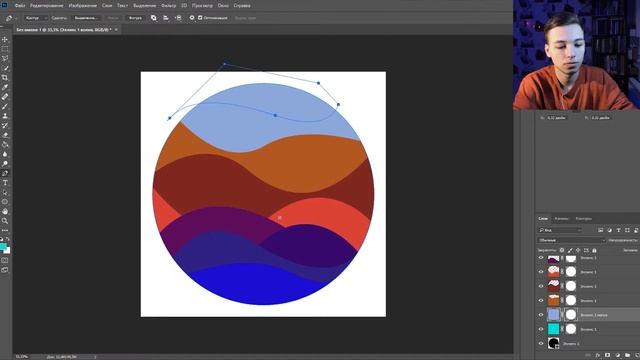Select the Blur tool
This screenshot has height=360, width=640.
(x=5, y=154)
